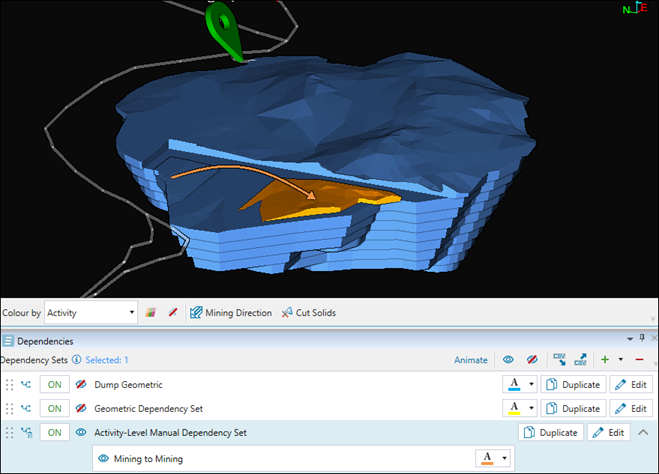Click the Geometric Dependency Set type icon
The height and width of the screenshot is (474, 659).
coord(26,408)
